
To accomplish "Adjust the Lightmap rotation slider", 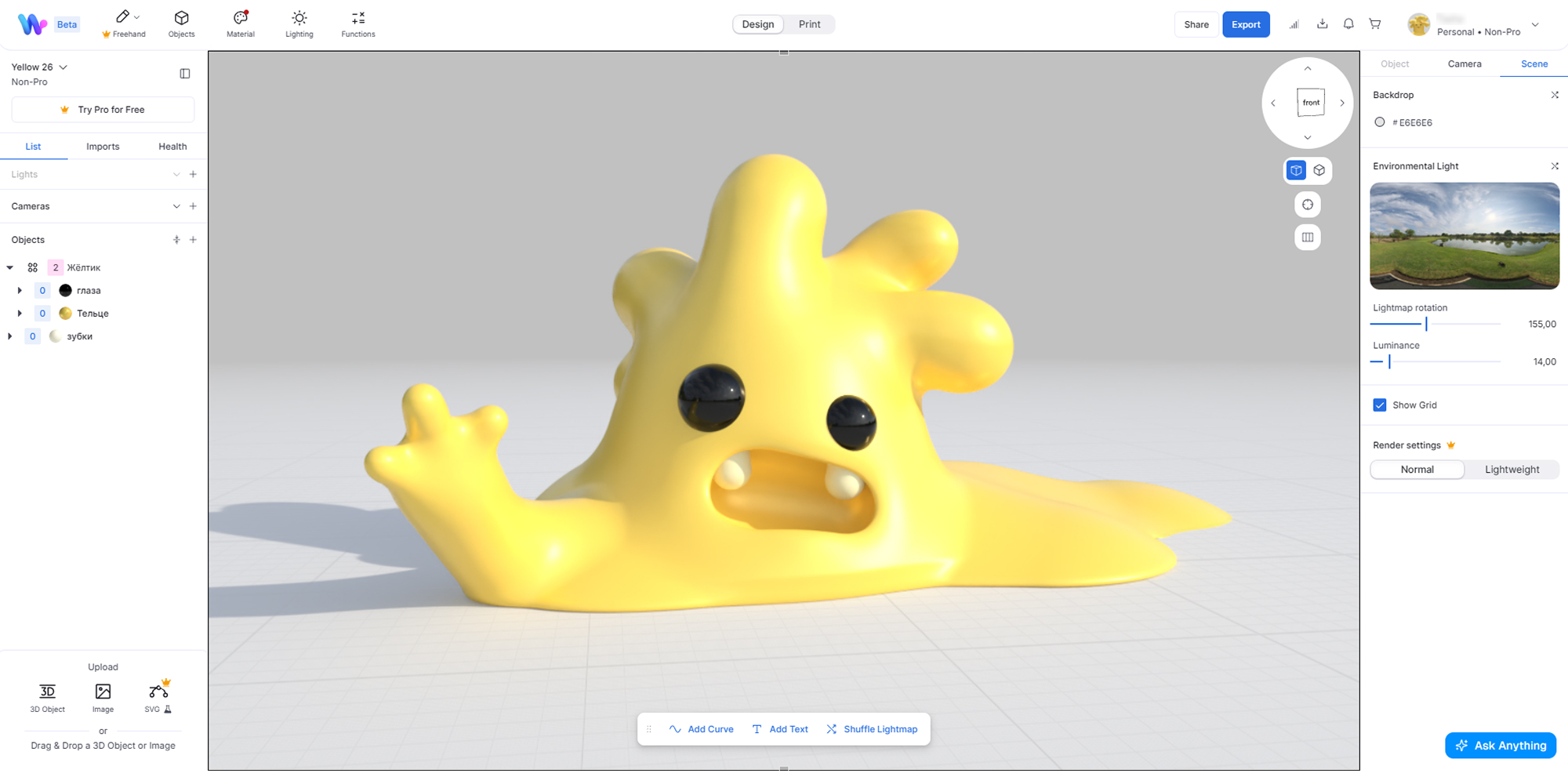I will tap(1426, 324).
